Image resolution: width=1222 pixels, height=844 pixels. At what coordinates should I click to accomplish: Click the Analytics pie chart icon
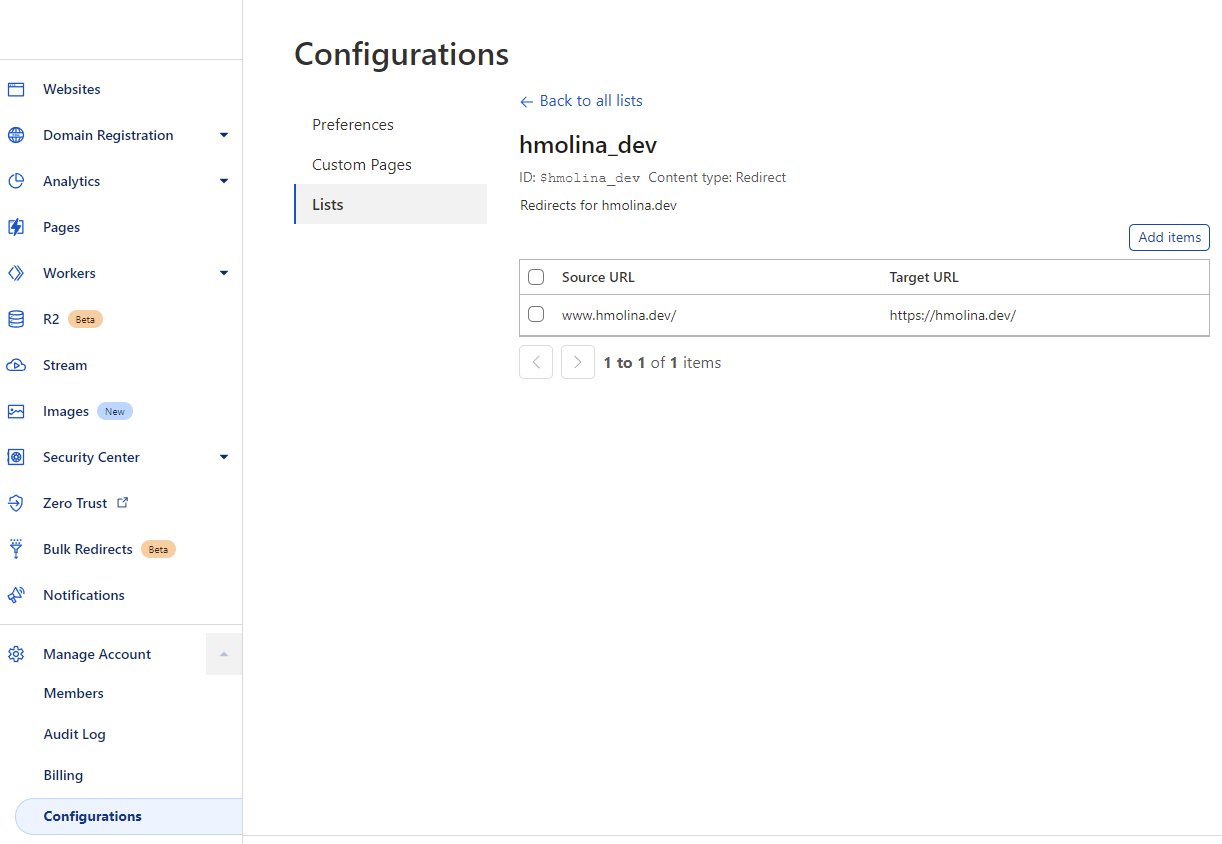[x=16, y=181]
